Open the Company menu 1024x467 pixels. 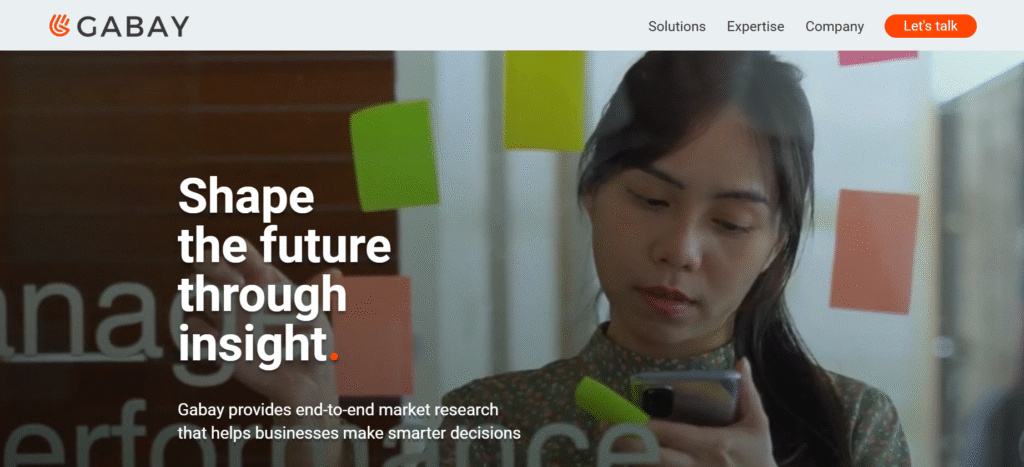835,26
